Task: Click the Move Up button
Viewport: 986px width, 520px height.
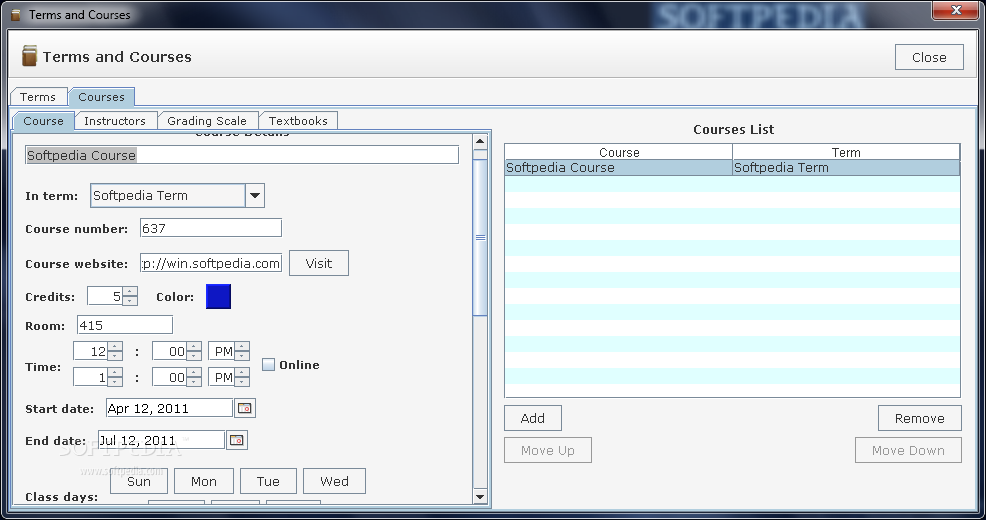Action: coord(548,450)
